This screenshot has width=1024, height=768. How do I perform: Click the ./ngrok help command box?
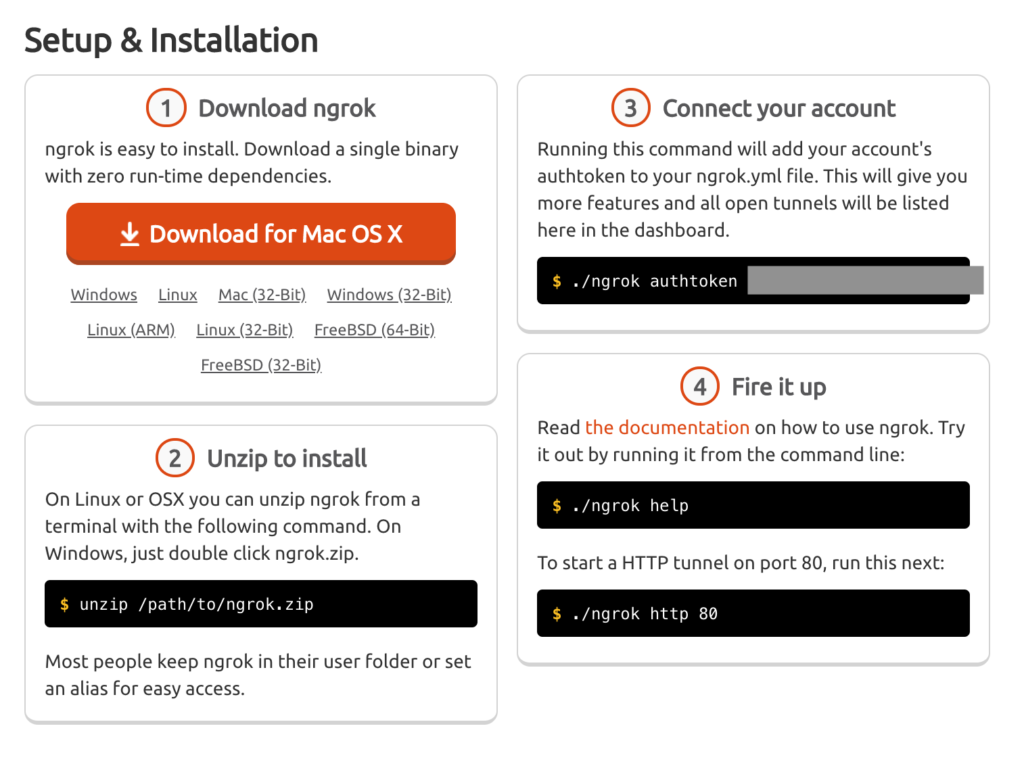click(x=753, y=505)
